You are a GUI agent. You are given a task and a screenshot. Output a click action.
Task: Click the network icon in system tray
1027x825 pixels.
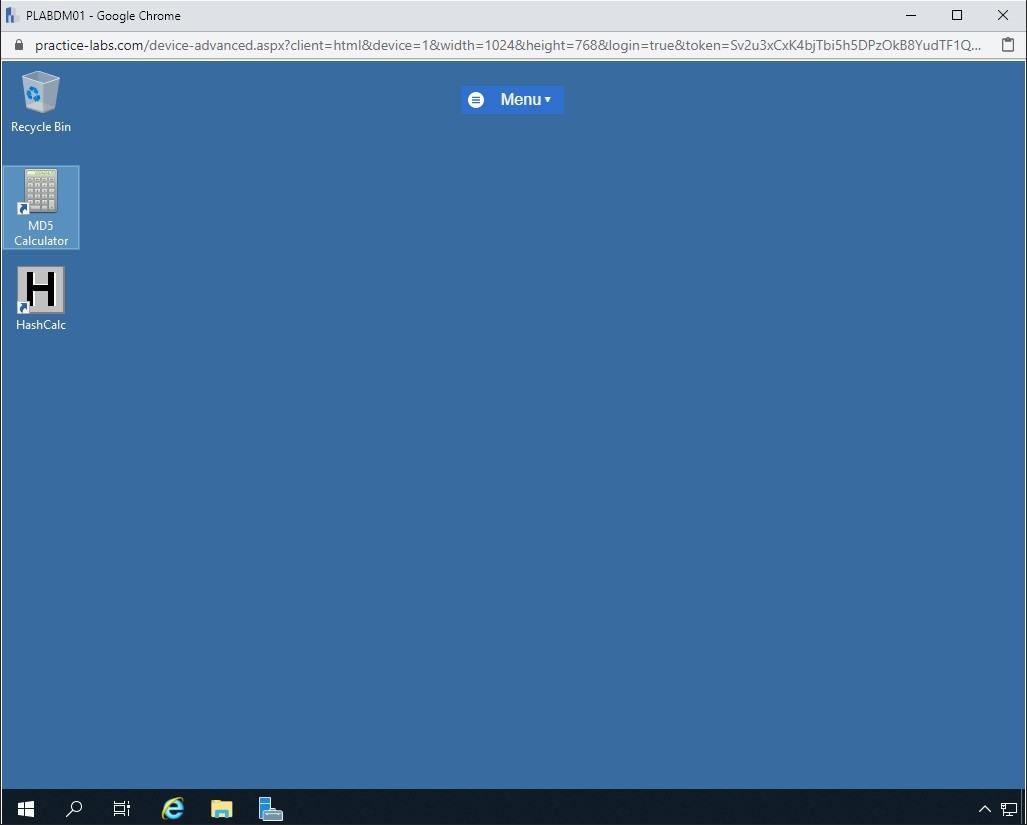[1008, 809]
